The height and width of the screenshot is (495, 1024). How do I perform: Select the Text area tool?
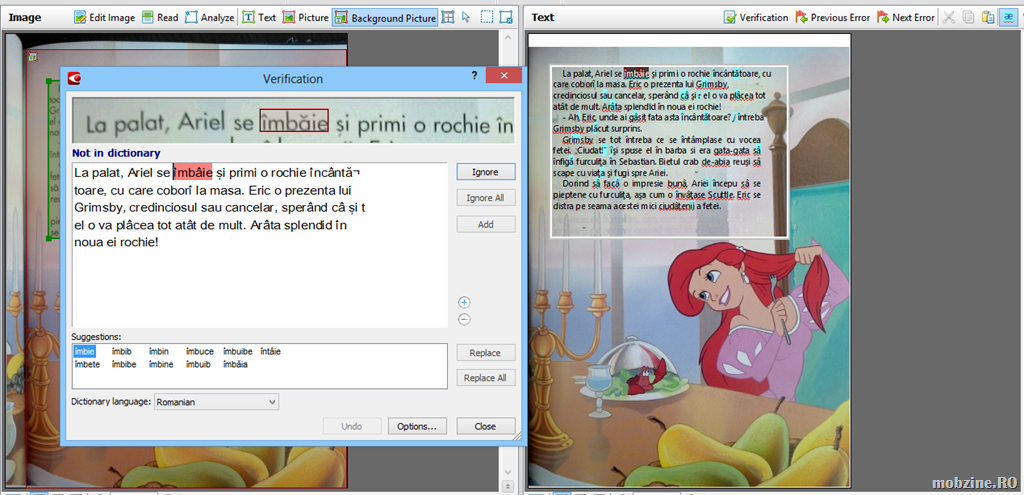(258, 18)
